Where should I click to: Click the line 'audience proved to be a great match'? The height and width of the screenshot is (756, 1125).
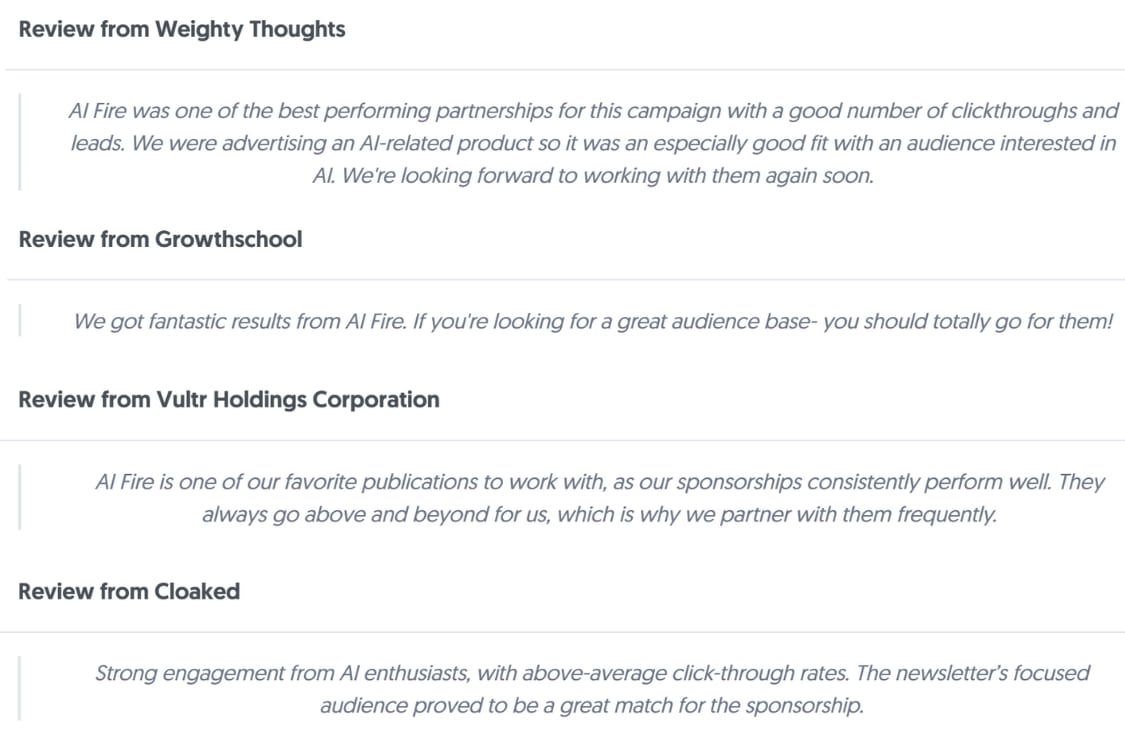tap(593, 706)
